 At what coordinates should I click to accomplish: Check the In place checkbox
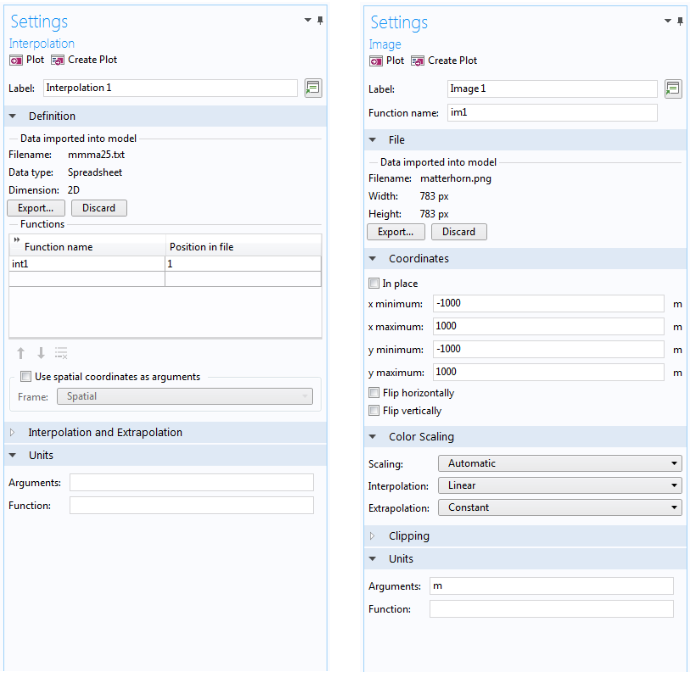point(374,283)
